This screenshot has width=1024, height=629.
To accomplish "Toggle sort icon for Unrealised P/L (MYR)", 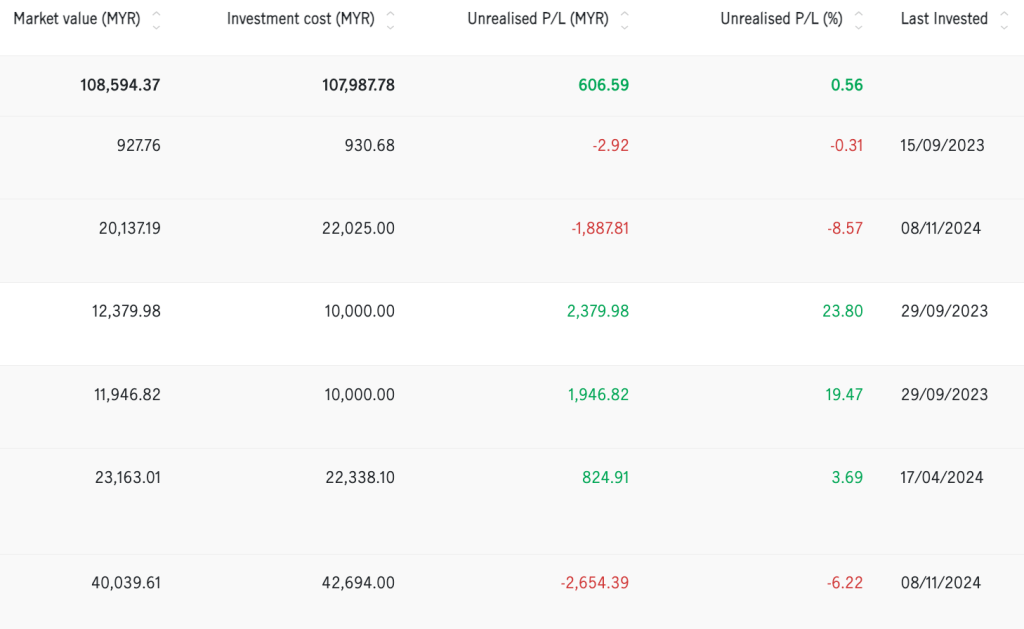I will (x=624, y=20).
